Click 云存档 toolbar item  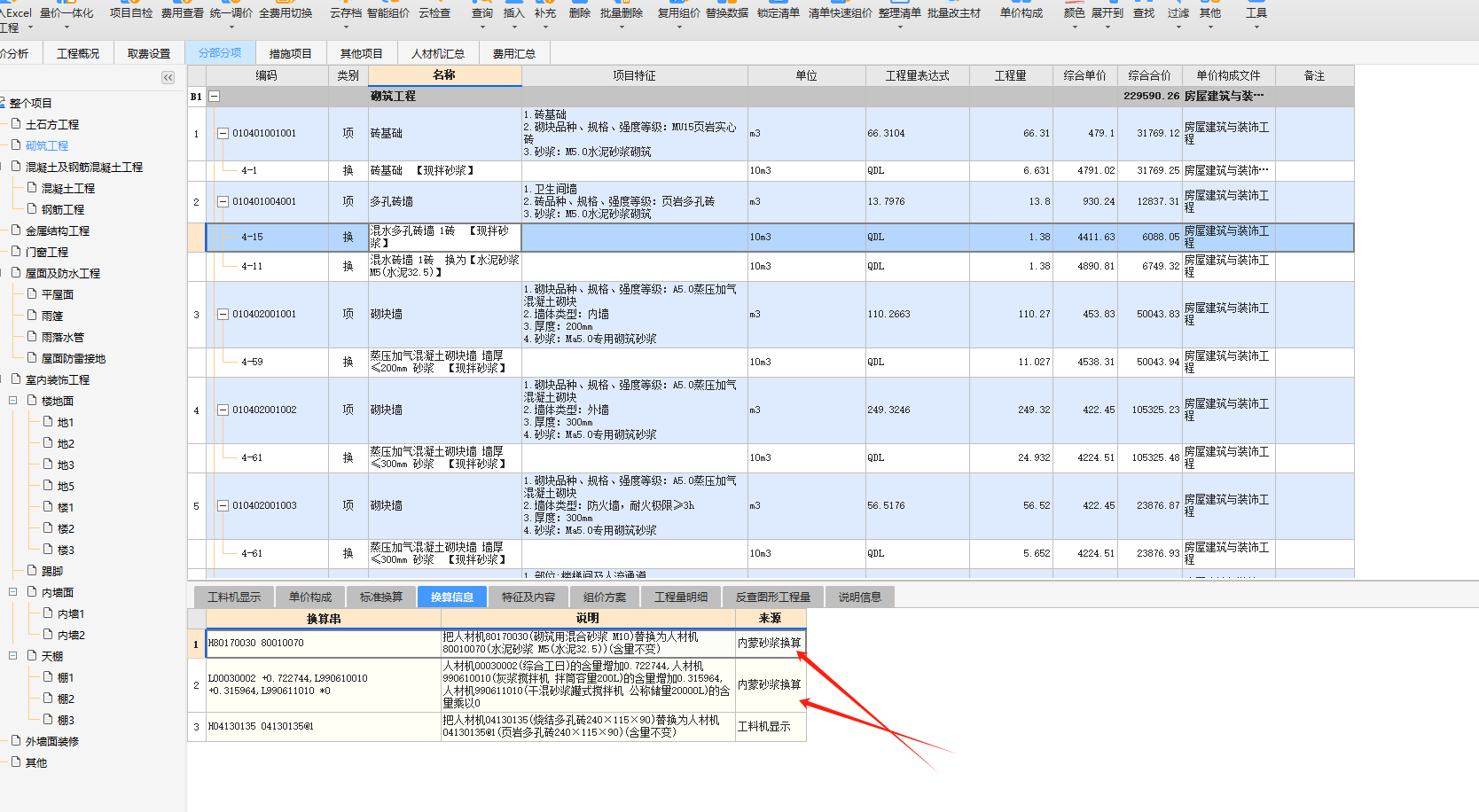click(346, 13)
